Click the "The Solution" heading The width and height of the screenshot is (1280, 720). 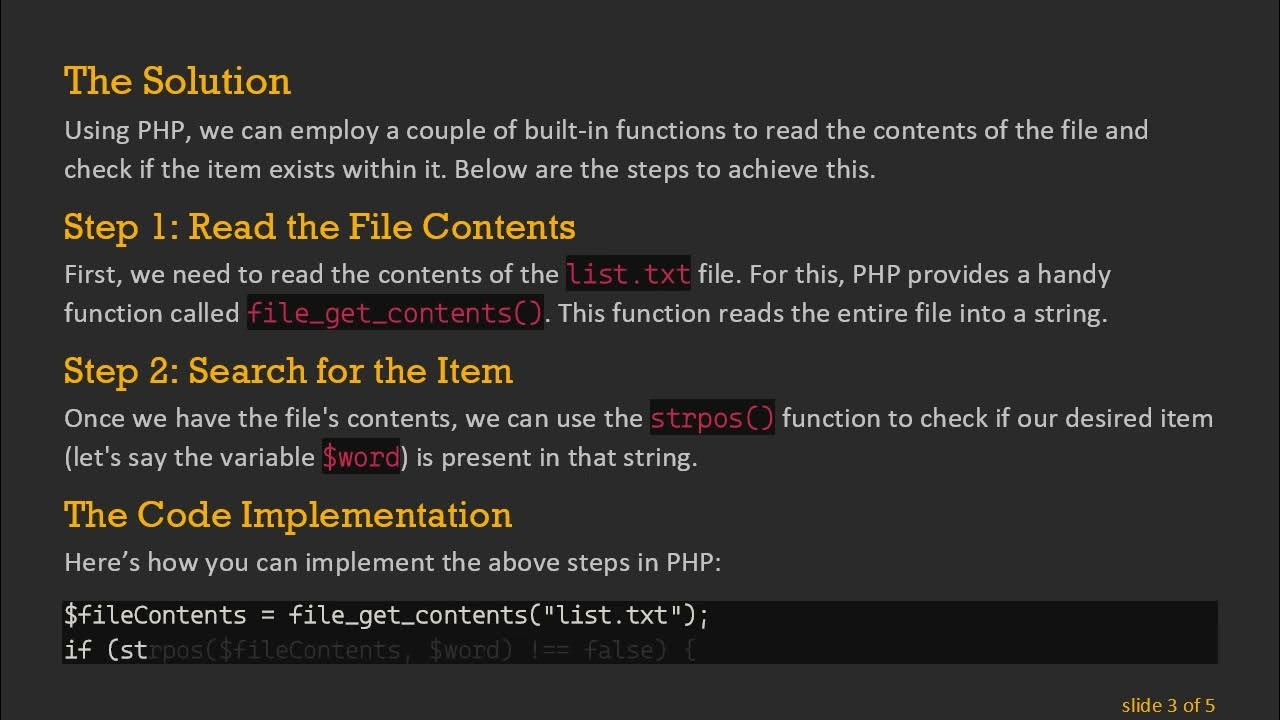click(177, 81)
